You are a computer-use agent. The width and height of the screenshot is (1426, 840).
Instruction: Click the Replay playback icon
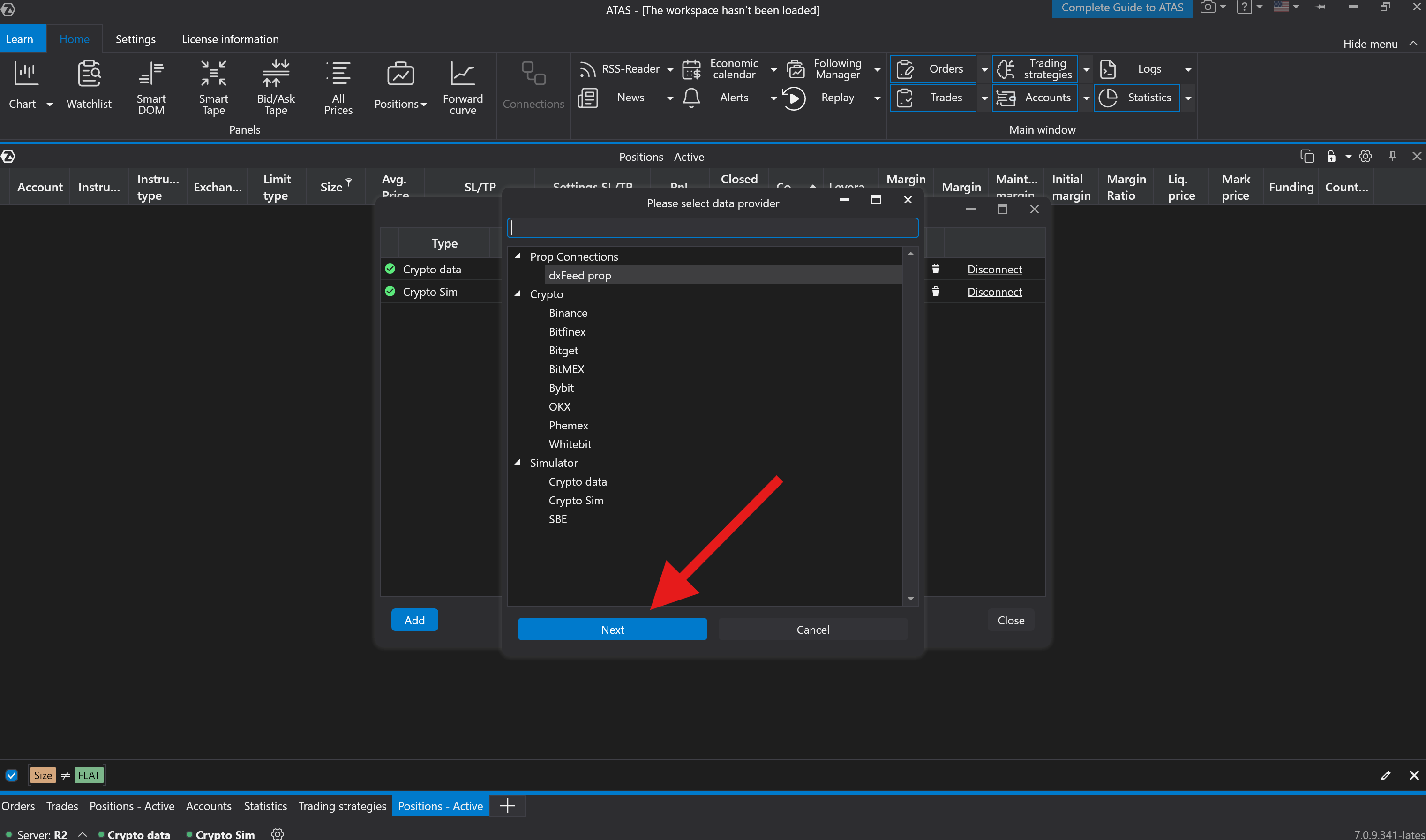click(x=794, y=98)
